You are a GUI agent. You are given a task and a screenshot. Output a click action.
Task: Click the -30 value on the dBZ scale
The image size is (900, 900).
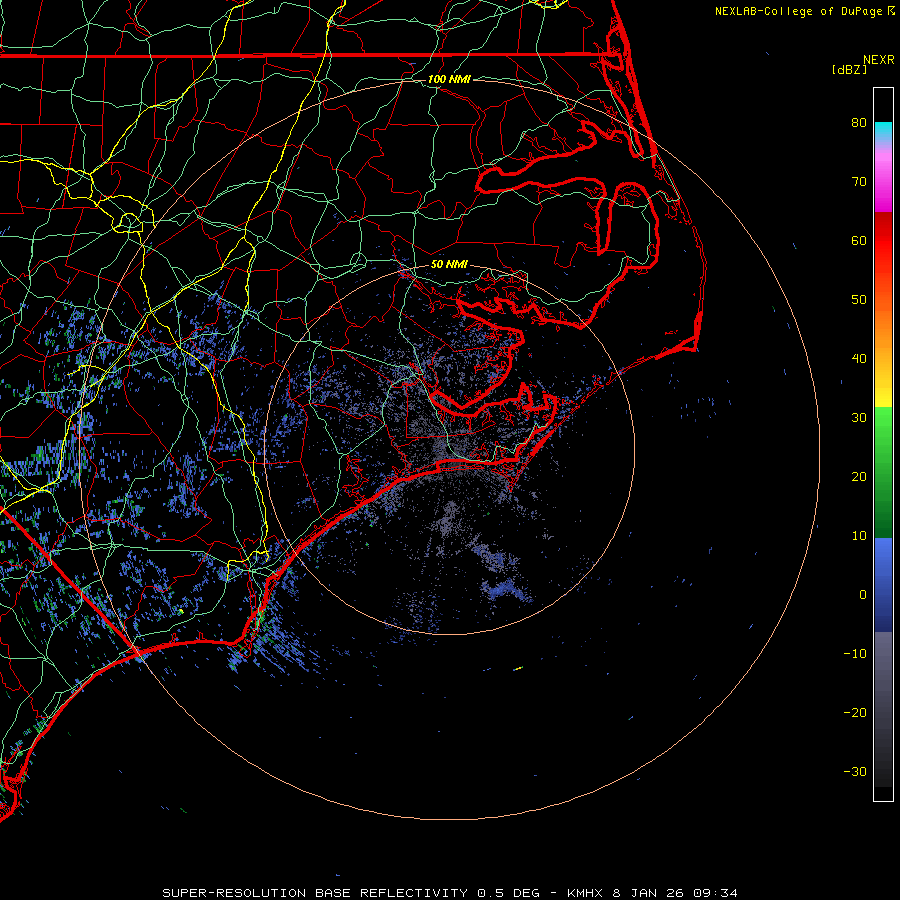pos(855,771)
